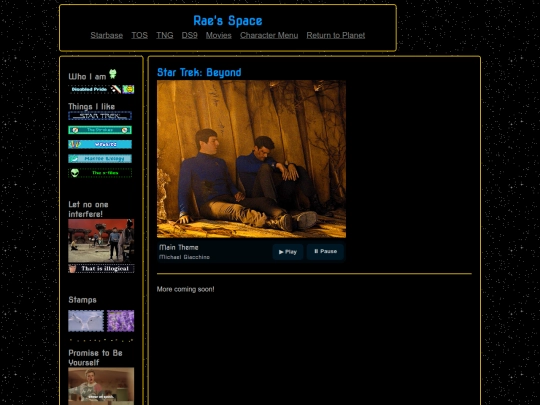Open the Character Menu link
Viewport: 540px width, 405px height.
269,35
